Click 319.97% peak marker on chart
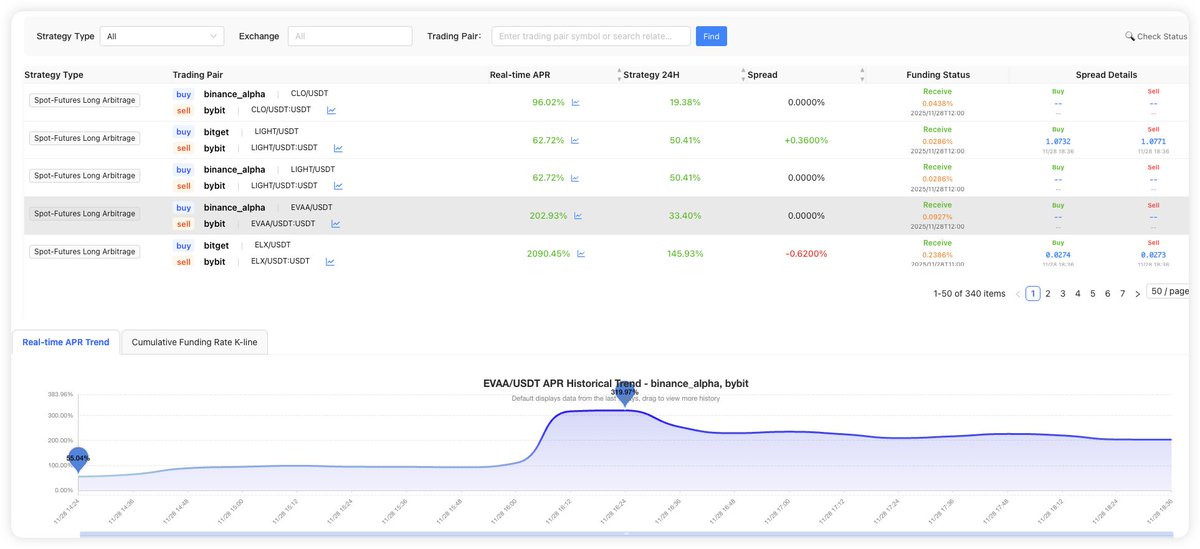This screenshot has height=549, width=1200. pyautogui.click(x=624, y=394)
